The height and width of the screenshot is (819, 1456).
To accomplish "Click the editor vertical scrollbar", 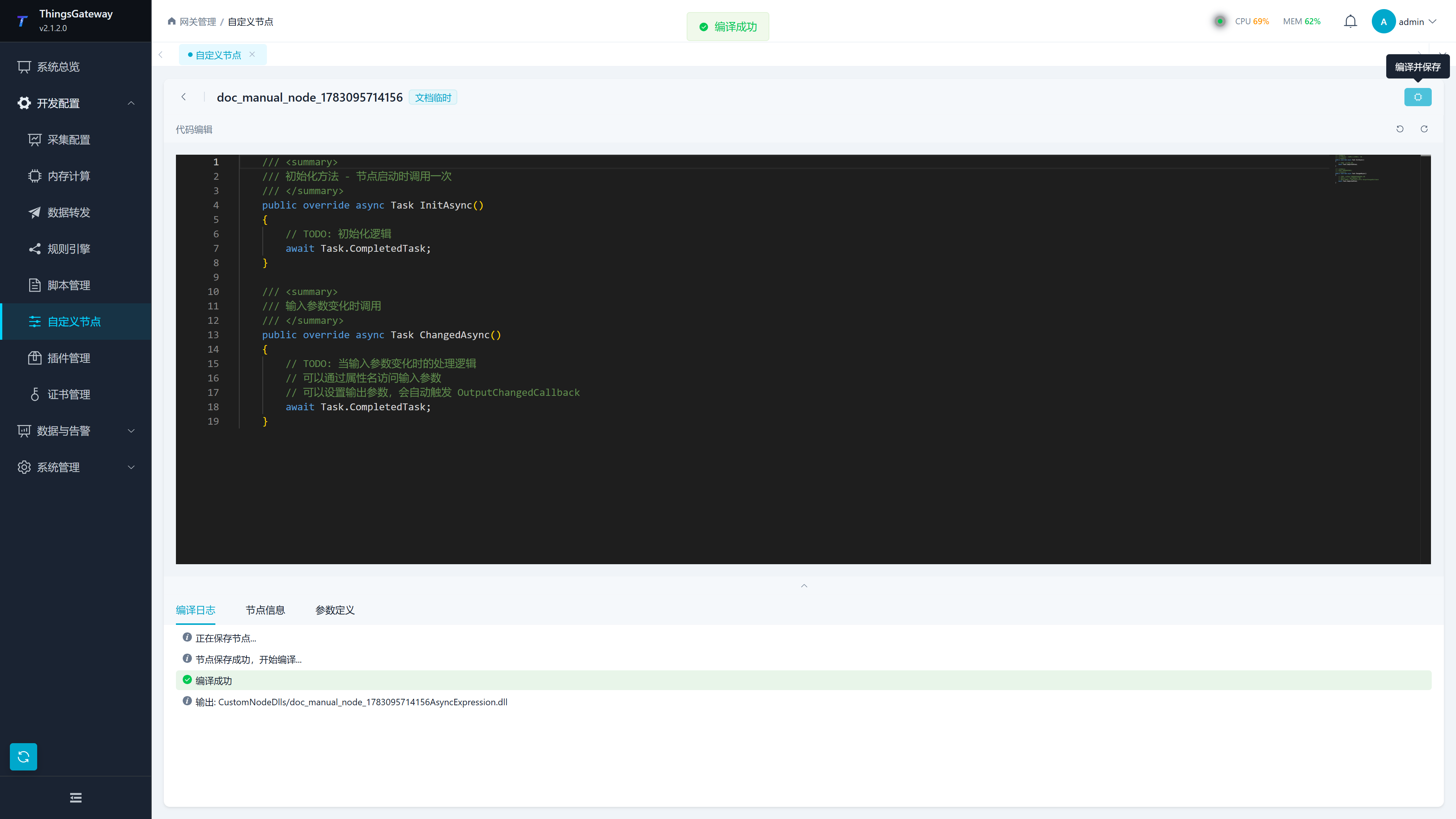I will (1426, 359).
